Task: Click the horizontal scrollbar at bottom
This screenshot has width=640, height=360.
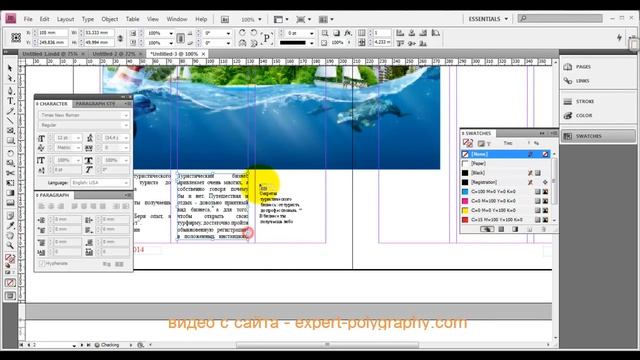Action: [327, 345]
